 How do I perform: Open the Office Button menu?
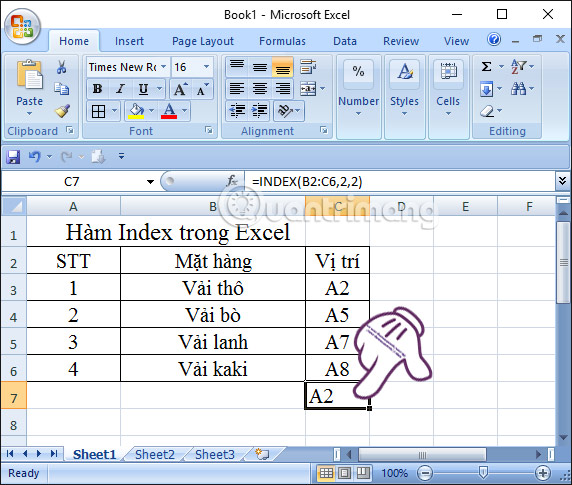23,26
